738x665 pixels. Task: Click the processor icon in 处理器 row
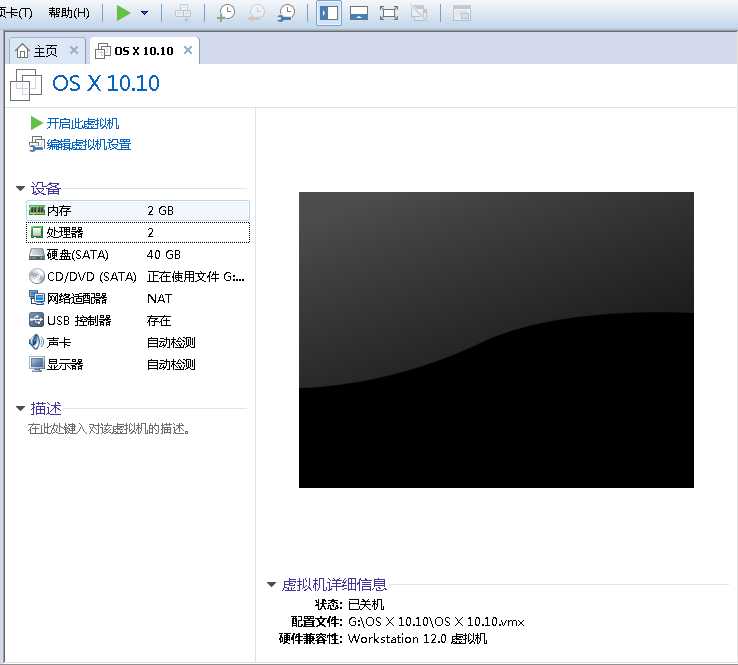[36, 232]
